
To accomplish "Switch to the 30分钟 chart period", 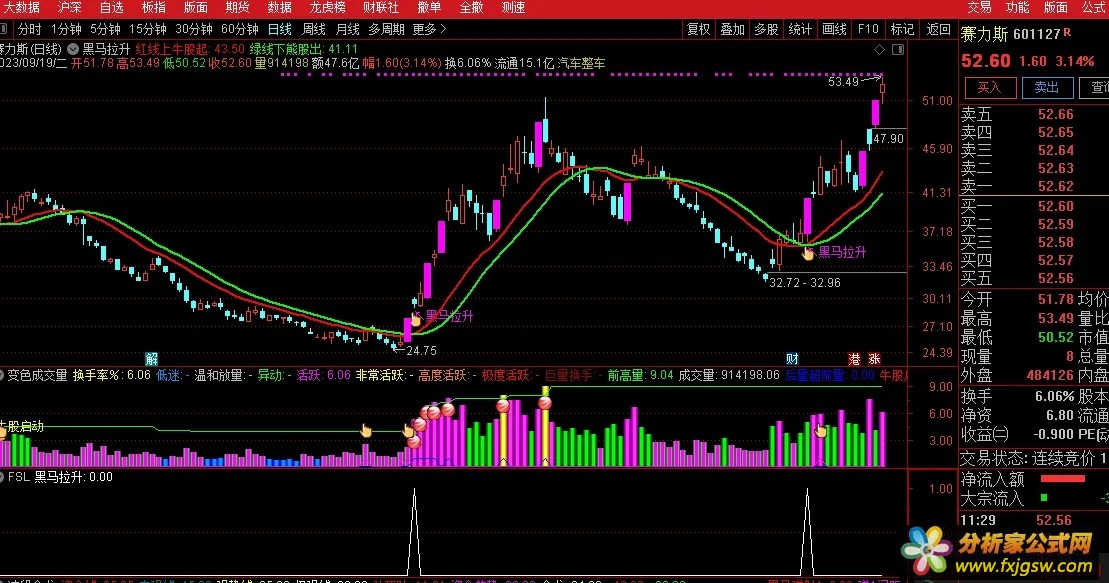I will click(x=194, y=29).
